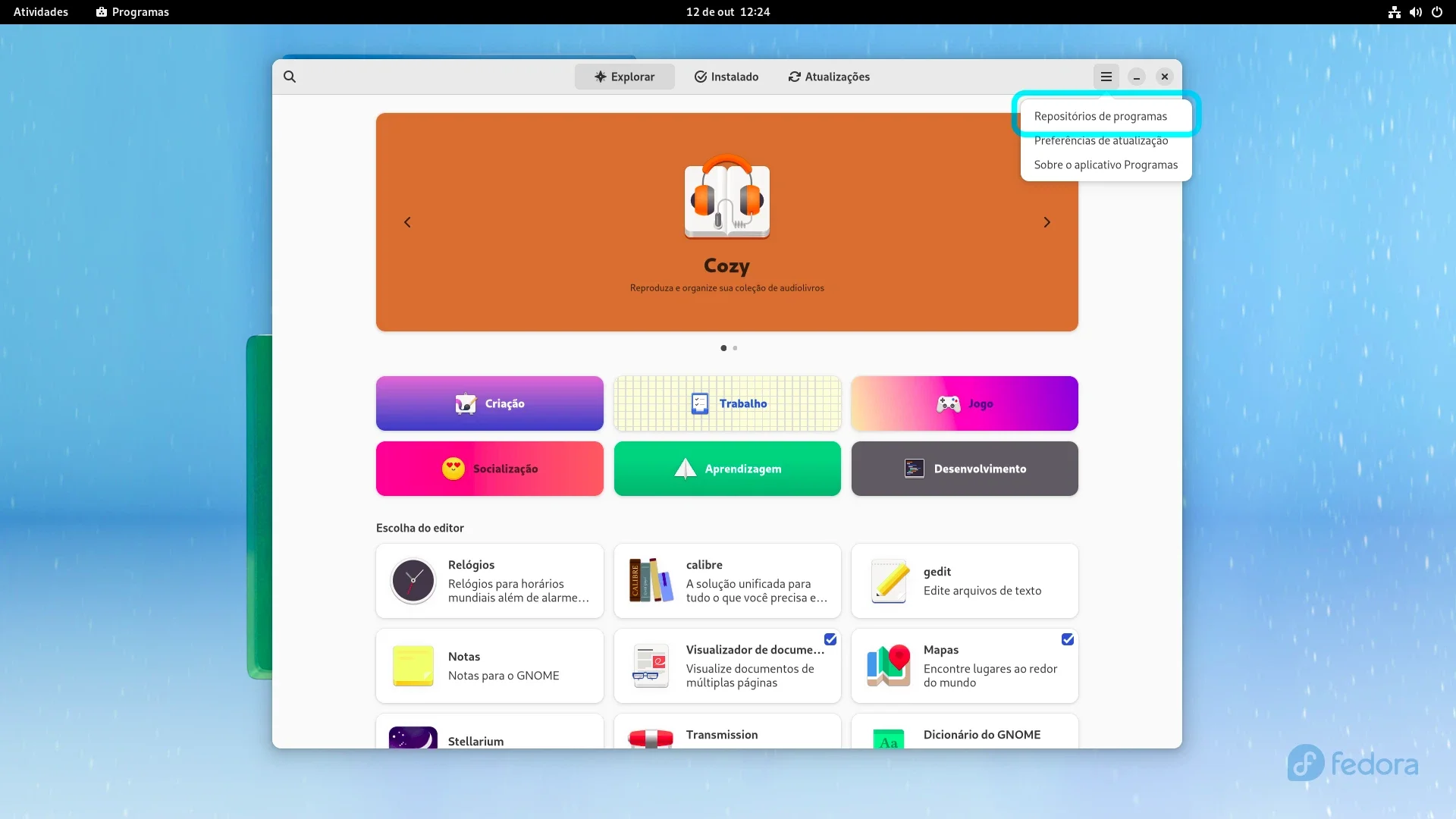Click the yellow Notas sticky note icon
1456x819 pixels.
(413, 666)
